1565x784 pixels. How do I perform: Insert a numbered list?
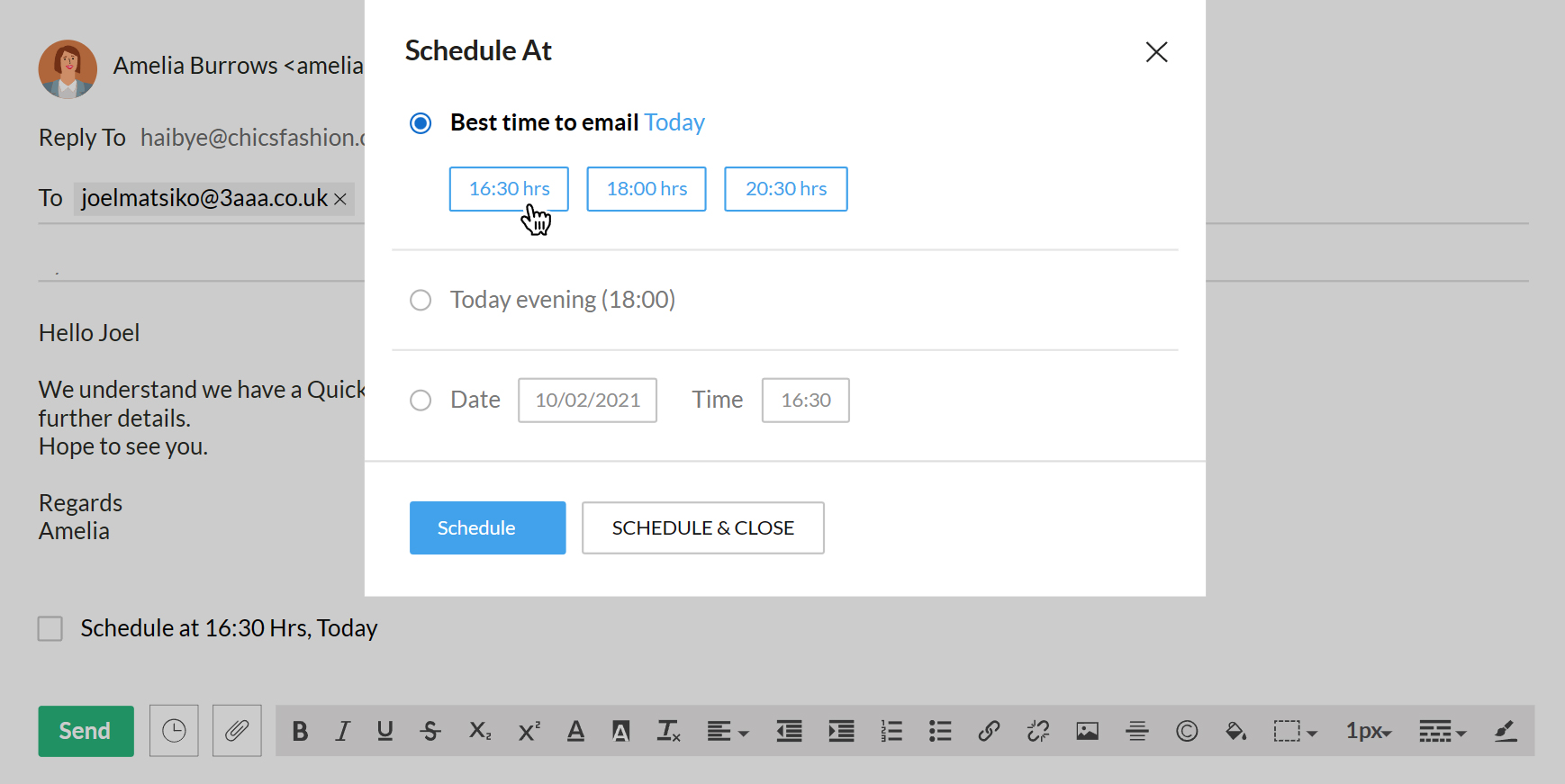pos(891,731)
